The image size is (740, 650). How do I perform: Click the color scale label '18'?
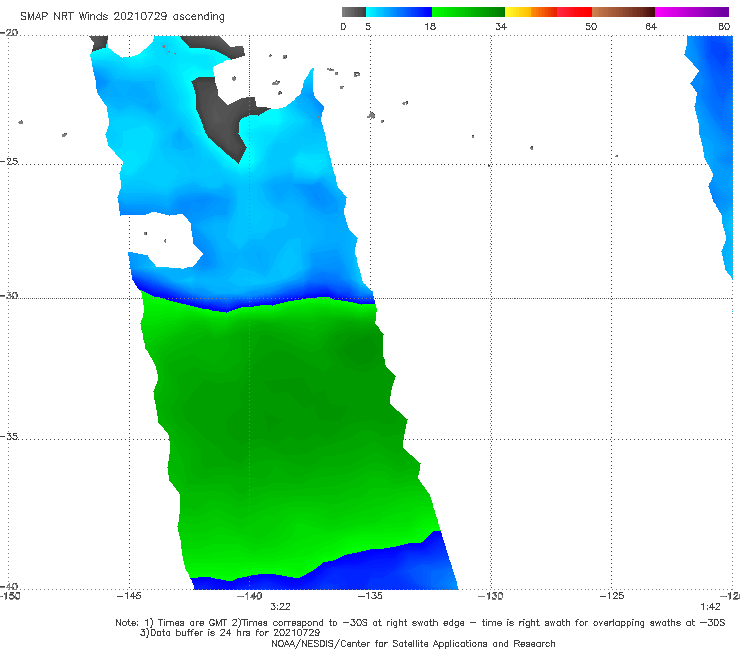click(430, 26)
